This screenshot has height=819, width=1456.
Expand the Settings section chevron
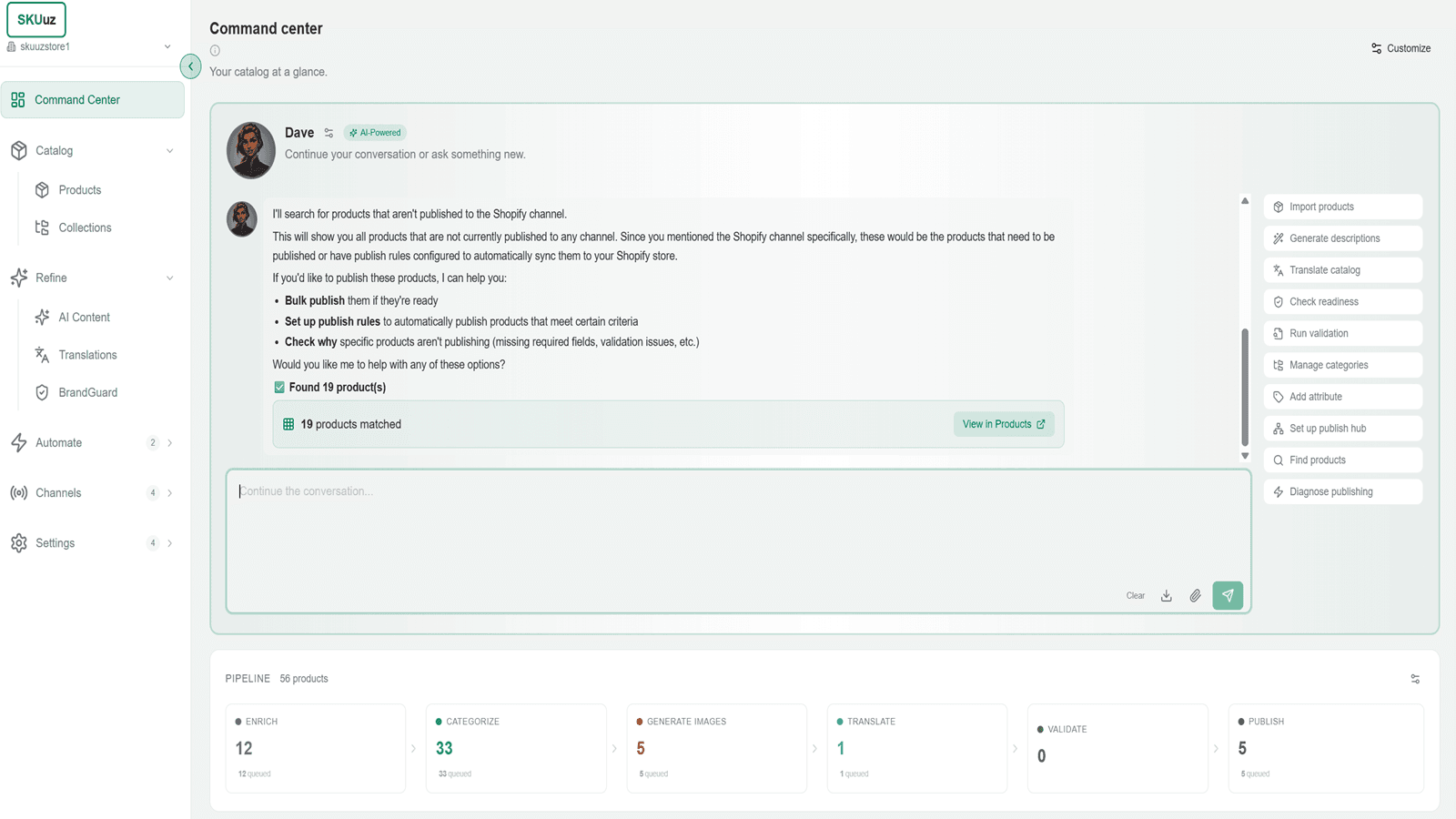coord(169,543)
